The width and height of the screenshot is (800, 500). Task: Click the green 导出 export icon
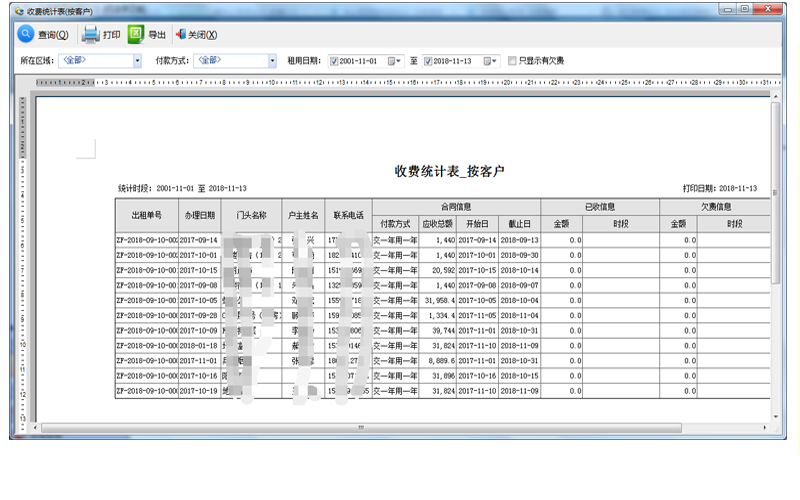pyautogui.click(x=136, y=34)
